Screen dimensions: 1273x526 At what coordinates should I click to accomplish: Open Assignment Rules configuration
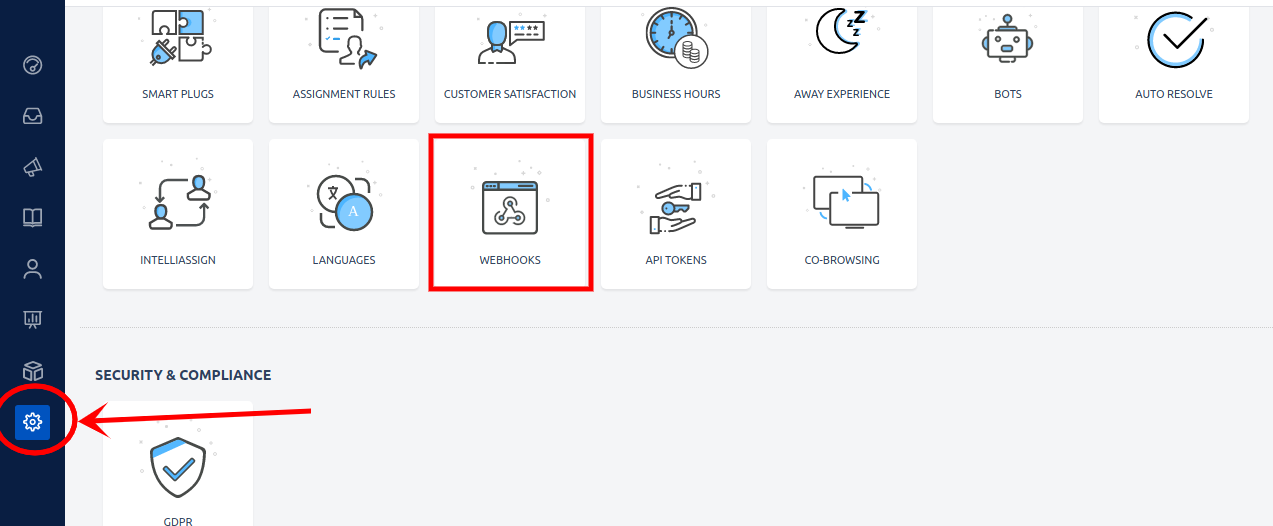tap(344, 60)
